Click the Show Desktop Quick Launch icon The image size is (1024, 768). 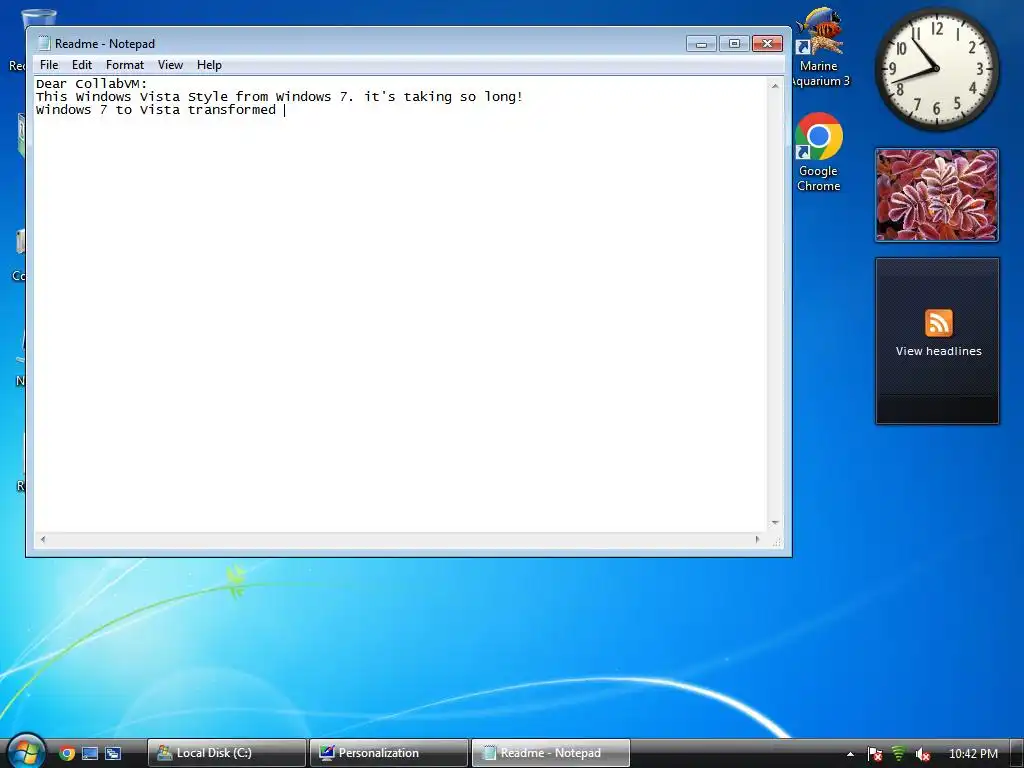pos(89,753)
